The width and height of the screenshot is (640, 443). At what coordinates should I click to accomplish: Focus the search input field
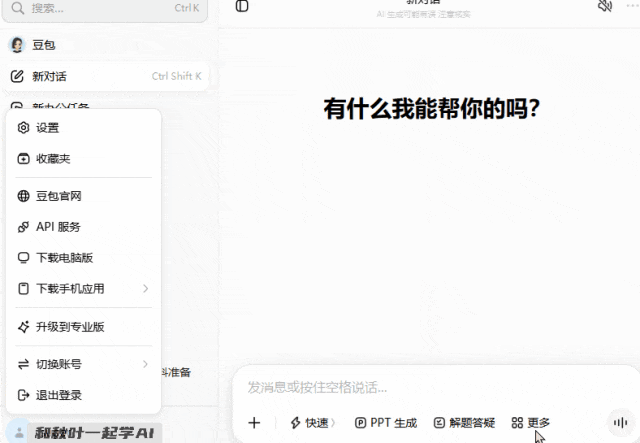104,9
